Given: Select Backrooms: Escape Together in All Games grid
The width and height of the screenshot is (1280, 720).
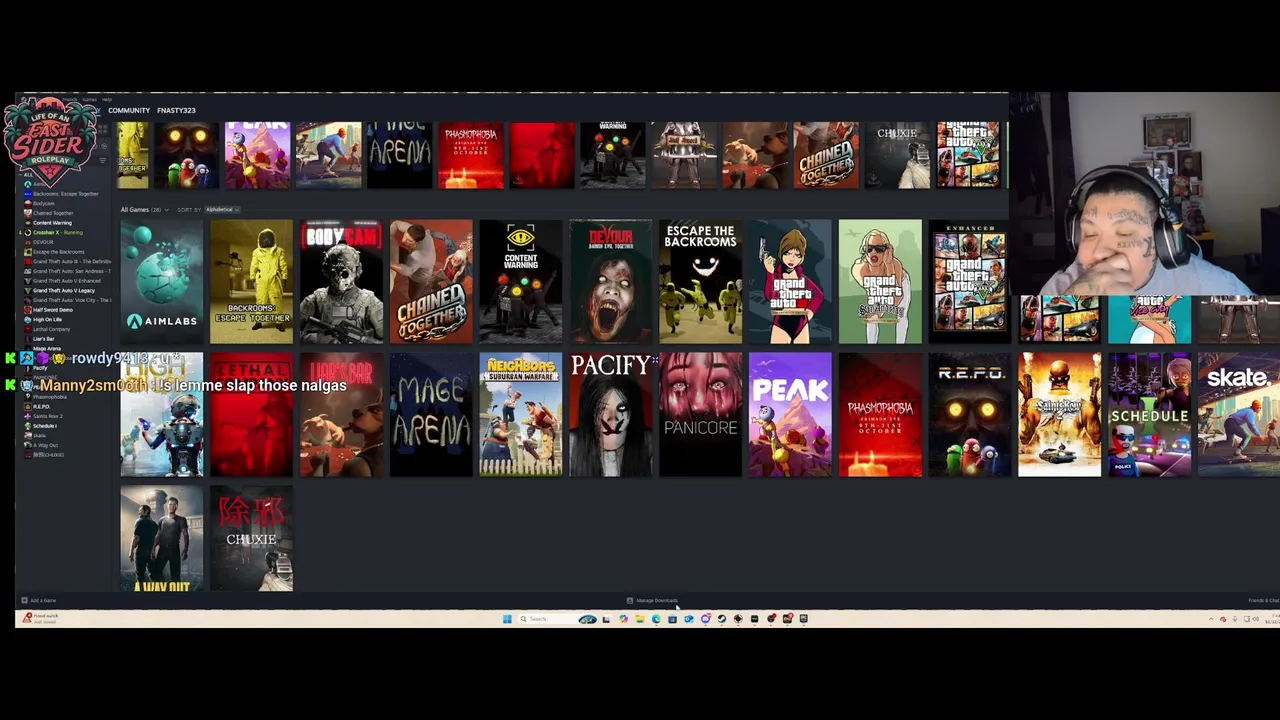Looking at the screenshot, I should (x=251, y=282).
